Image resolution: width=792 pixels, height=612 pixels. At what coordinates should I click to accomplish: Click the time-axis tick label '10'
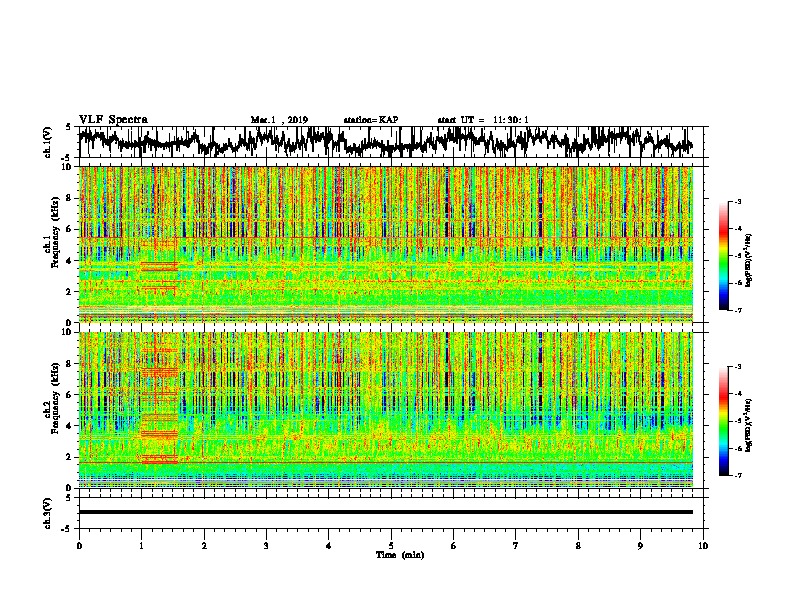coord(703,546)
